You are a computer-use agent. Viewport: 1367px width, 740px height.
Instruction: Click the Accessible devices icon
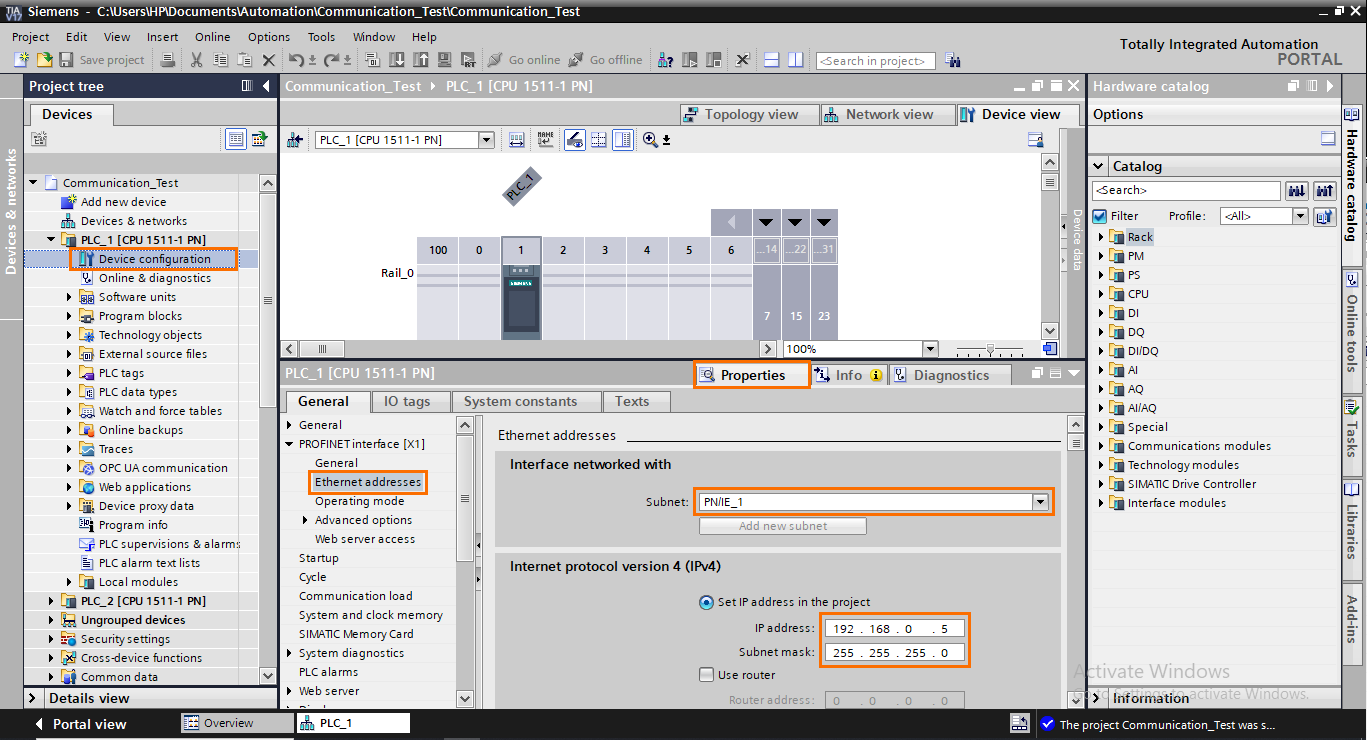click(x=665, y=60)
